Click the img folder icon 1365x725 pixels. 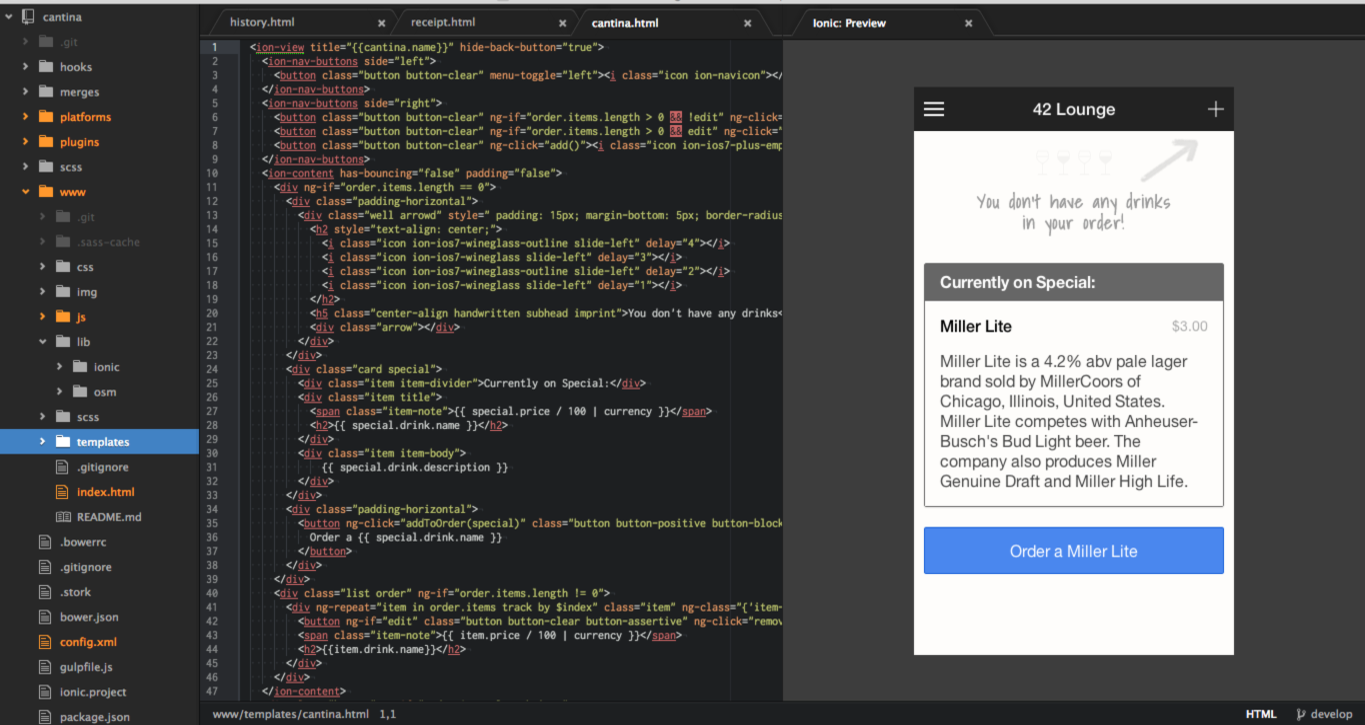pyautogui.click(x=62, y=292)
